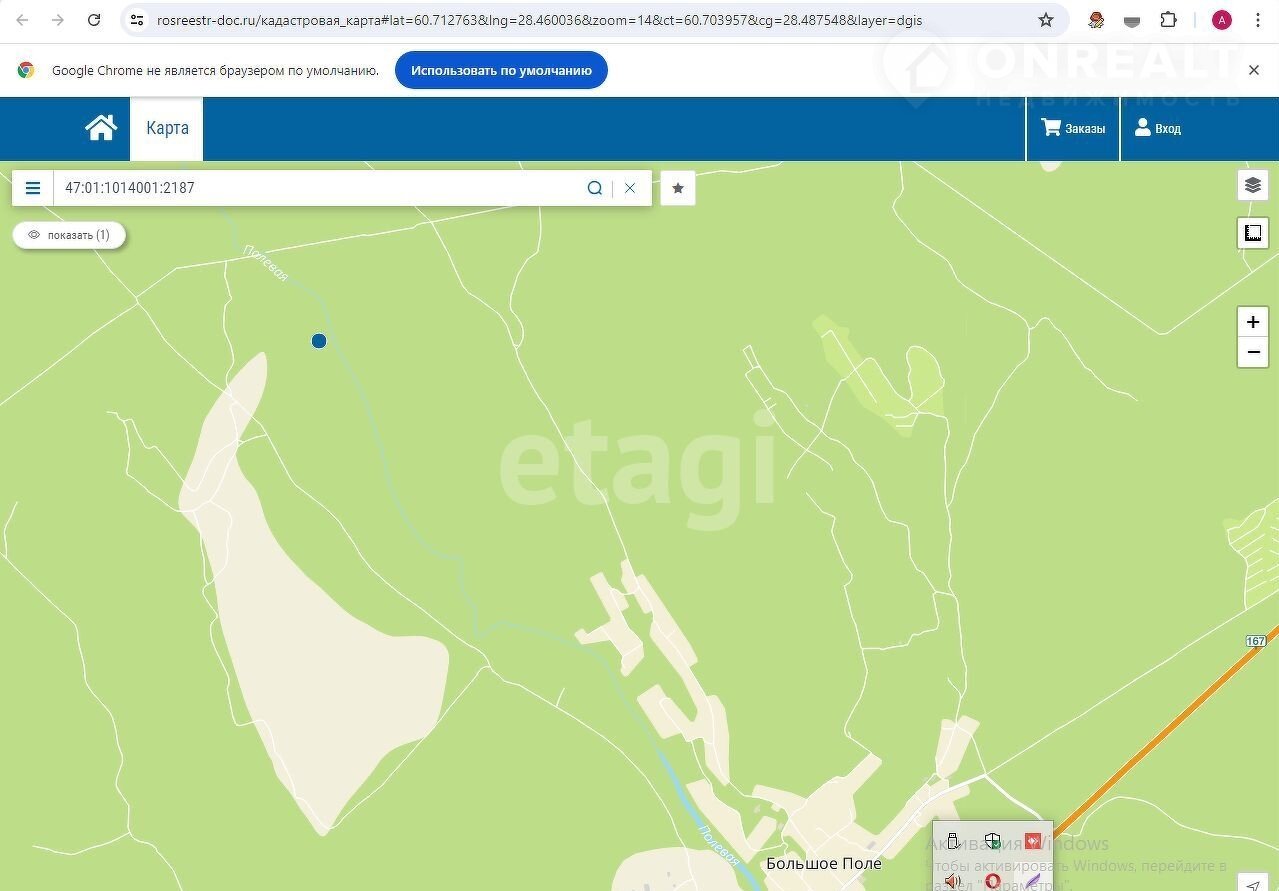Select the blue parcel marker on the map
This screenshot has width=1279, height=891.
[319, 341]
